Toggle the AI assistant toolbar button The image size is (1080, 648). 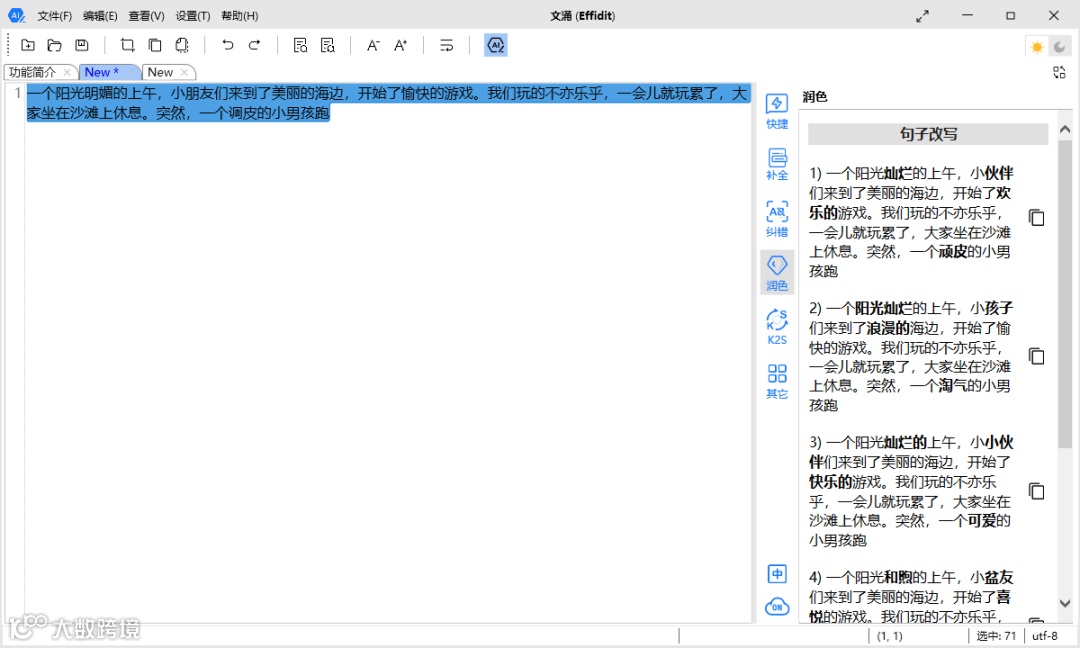tap(496, 45)
